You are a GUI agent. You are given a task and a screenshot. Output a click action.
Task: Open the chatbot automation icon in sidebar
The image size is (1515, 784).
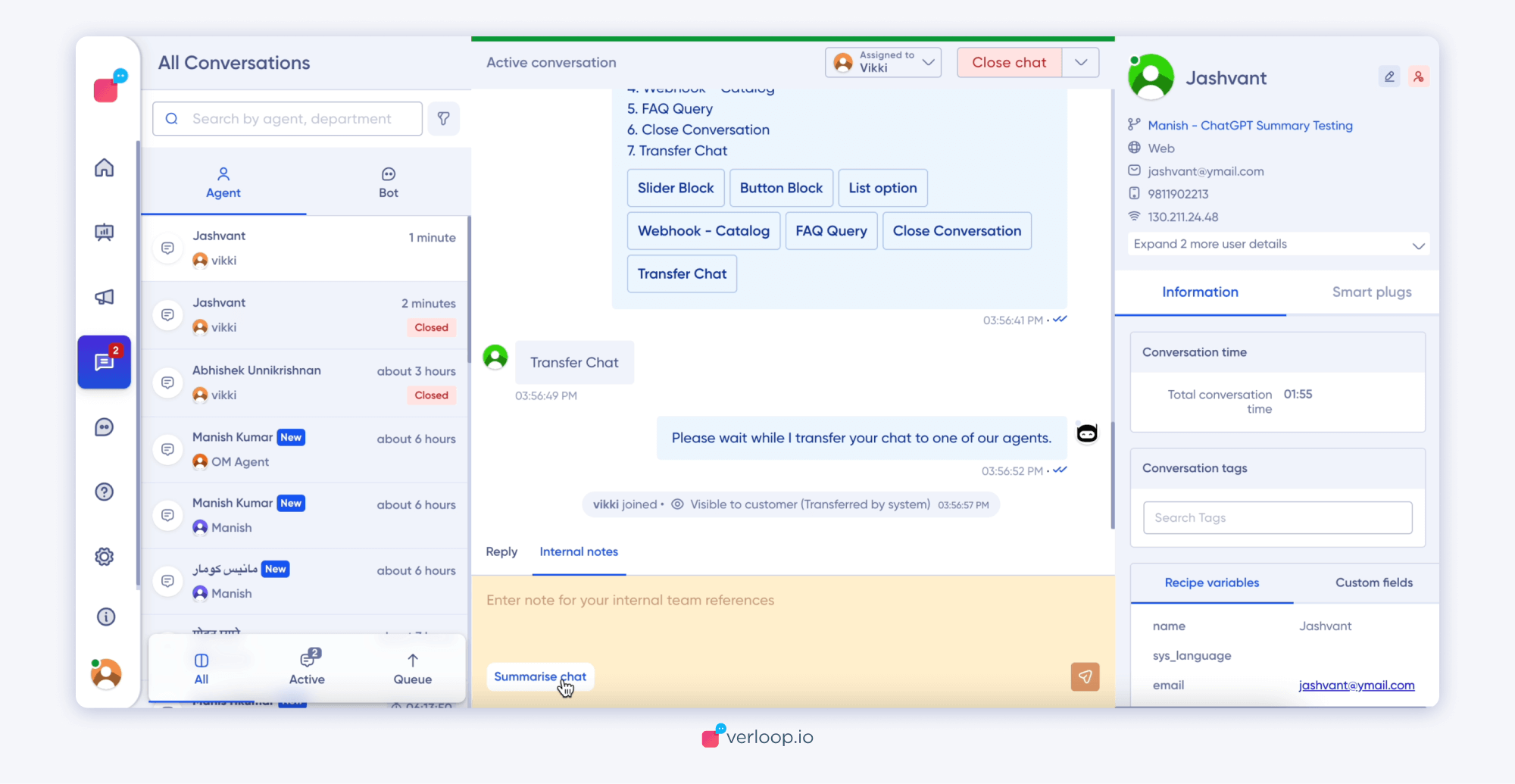[104, 426]
